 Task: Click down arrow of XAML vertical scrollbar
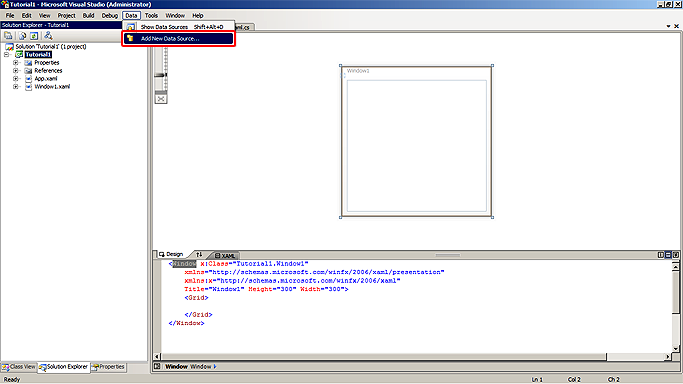[x=676, y=348]
